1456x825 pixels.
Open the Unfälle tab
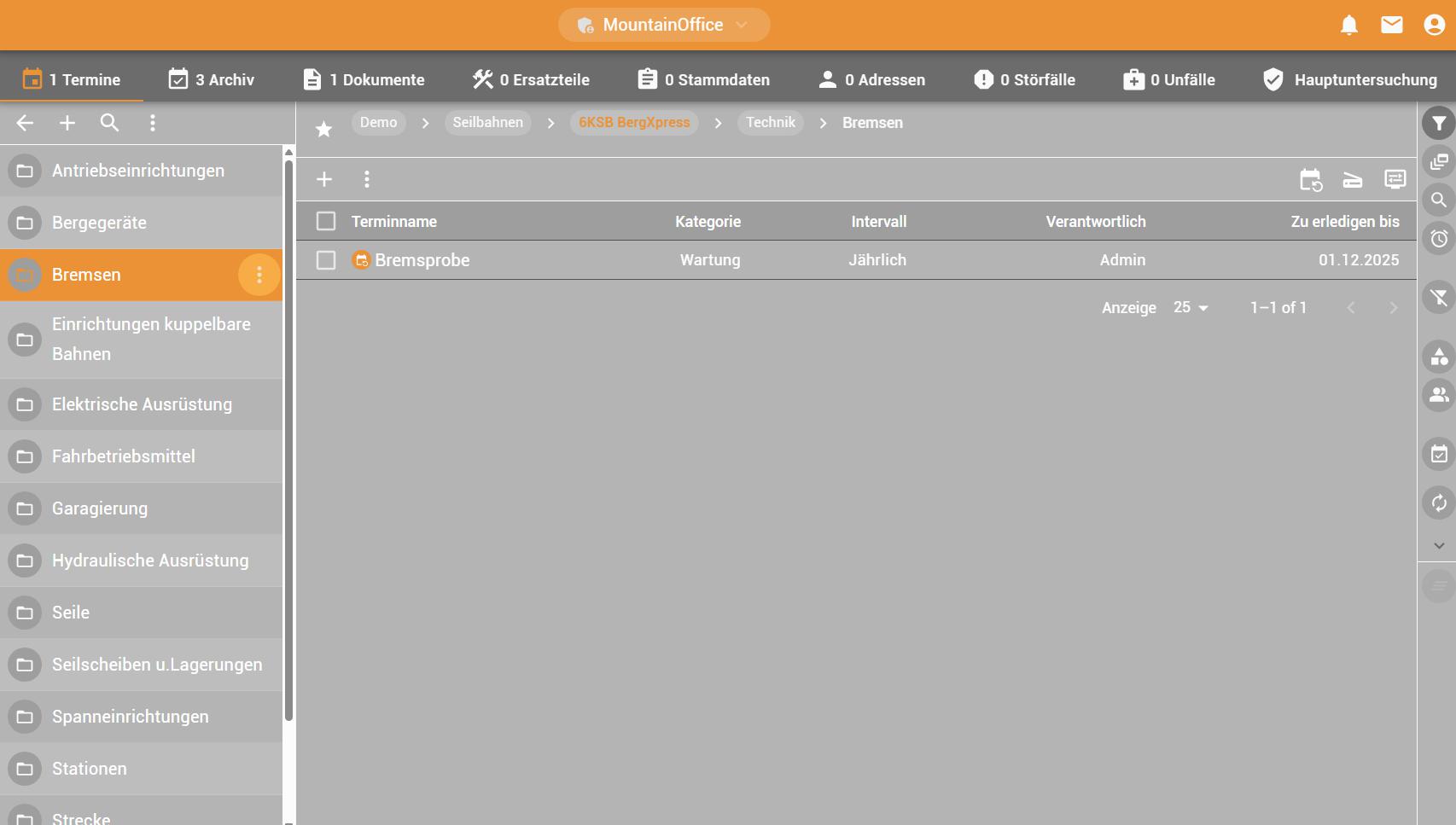(x=1169, y=79)
